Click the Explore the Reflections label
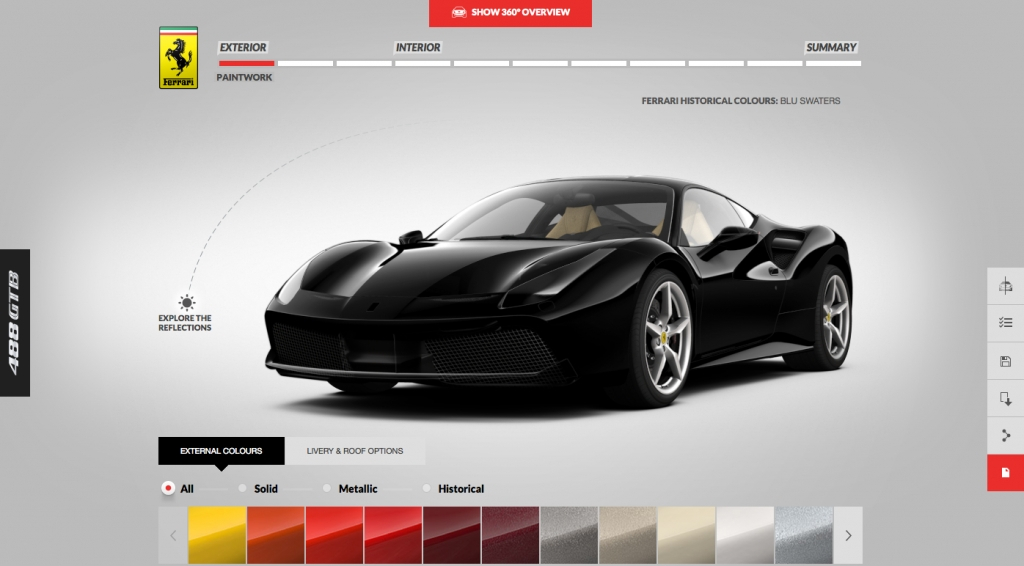This screenshot has width=1024, height=566. [185, 323]
